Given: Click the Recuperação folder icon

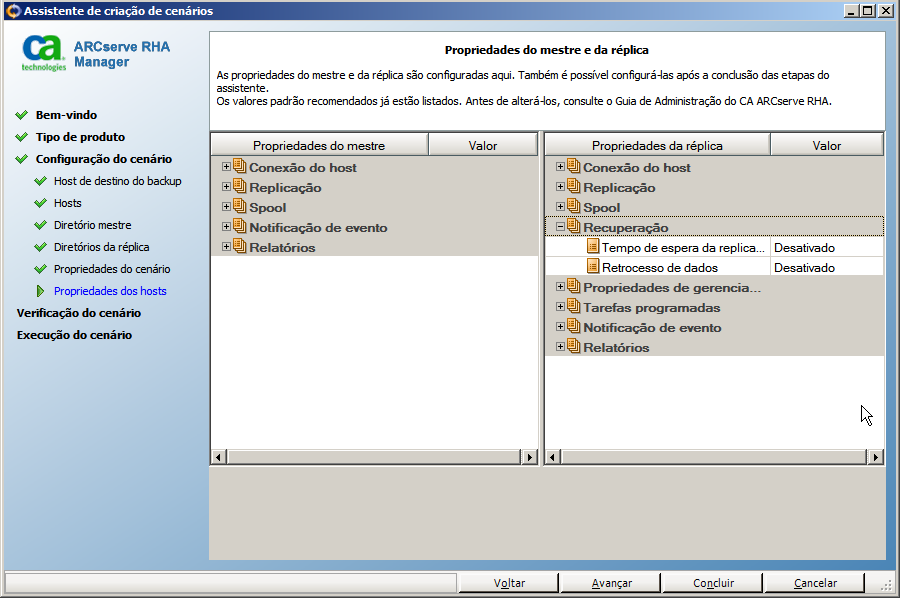Looking at the screenshot, I should pyautogui.click(x=574, y=227).
